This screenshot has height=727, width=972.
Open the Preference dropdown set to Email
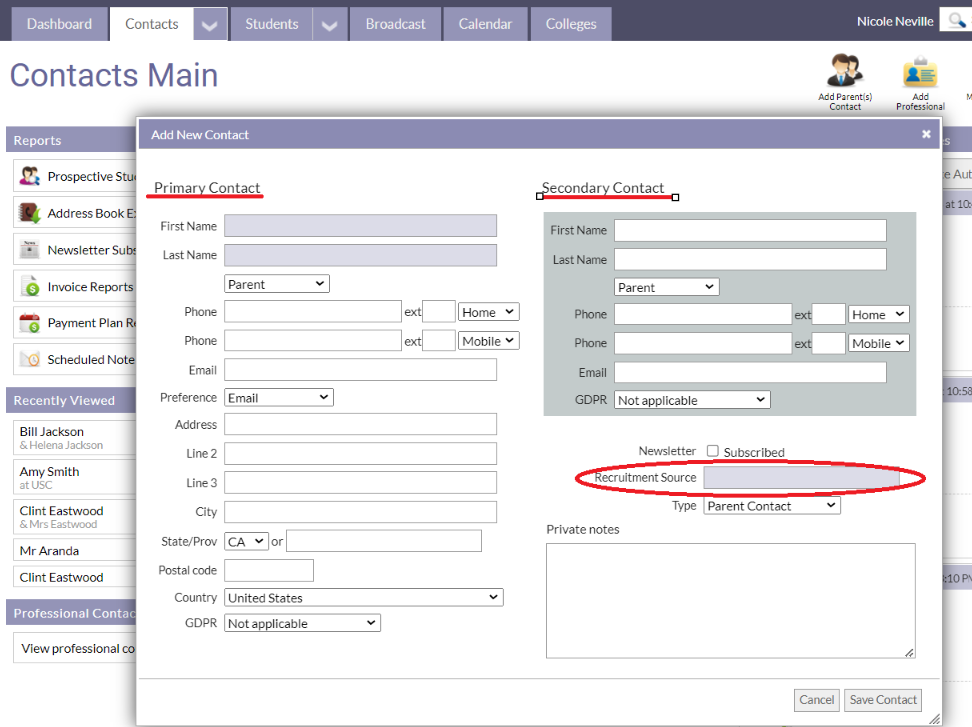point(279,397)
